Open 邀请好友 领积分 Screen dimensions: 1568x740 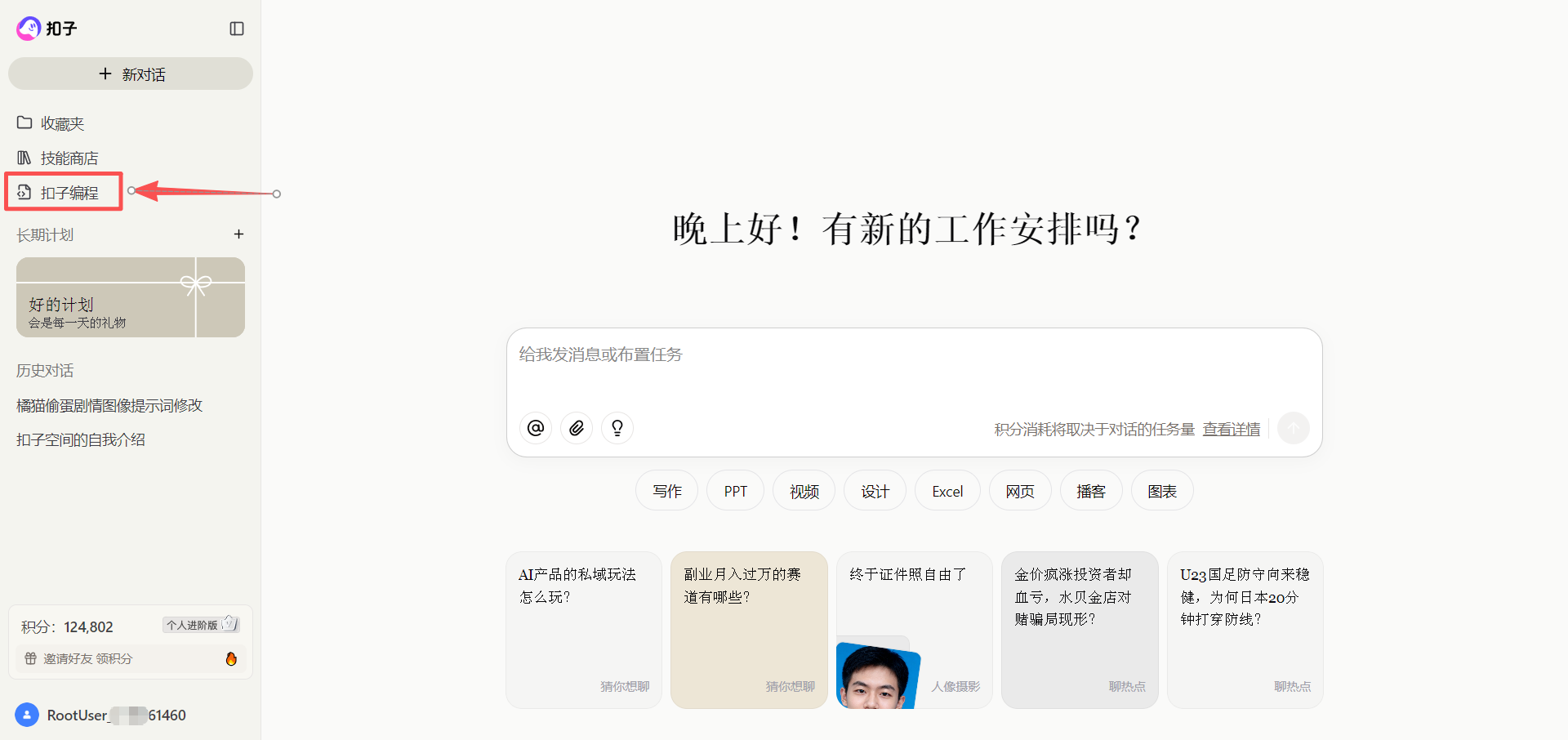tap(91, 658)
